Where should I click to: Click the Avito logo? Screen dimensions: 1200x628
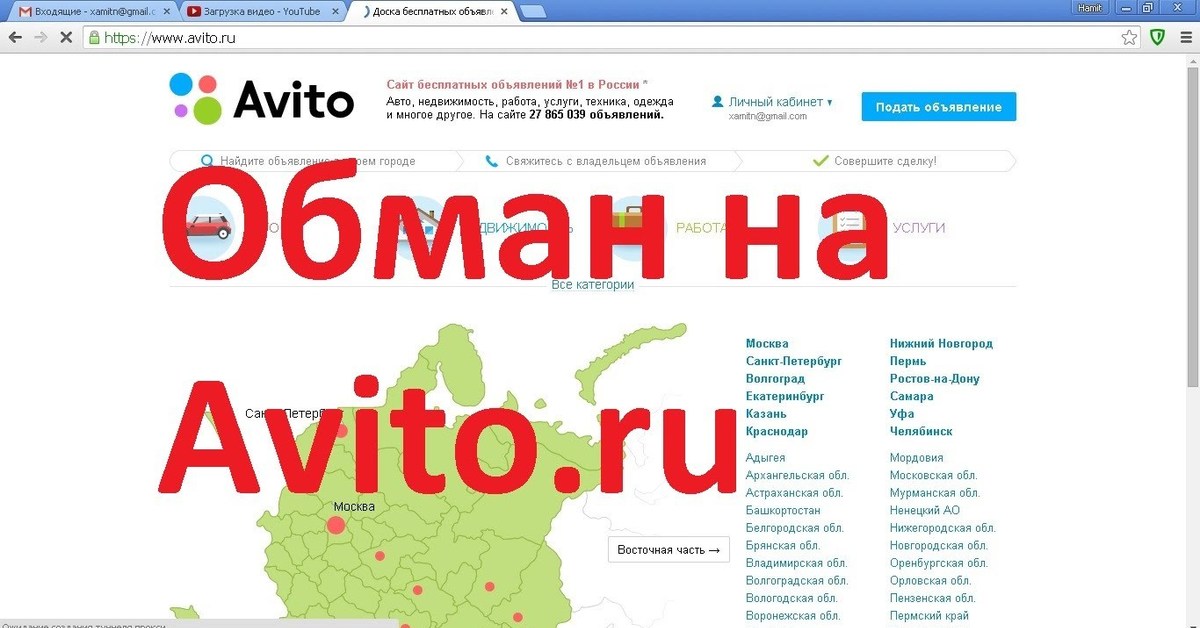point(261,99)
